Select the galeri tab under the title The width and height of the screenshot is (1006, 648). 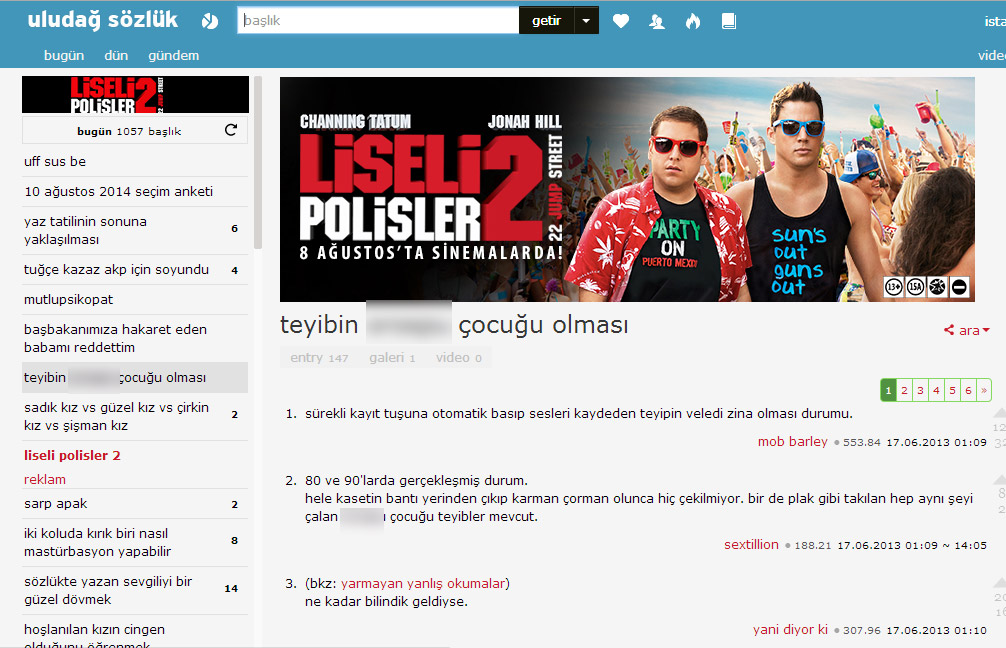click(x=391, y=358)
